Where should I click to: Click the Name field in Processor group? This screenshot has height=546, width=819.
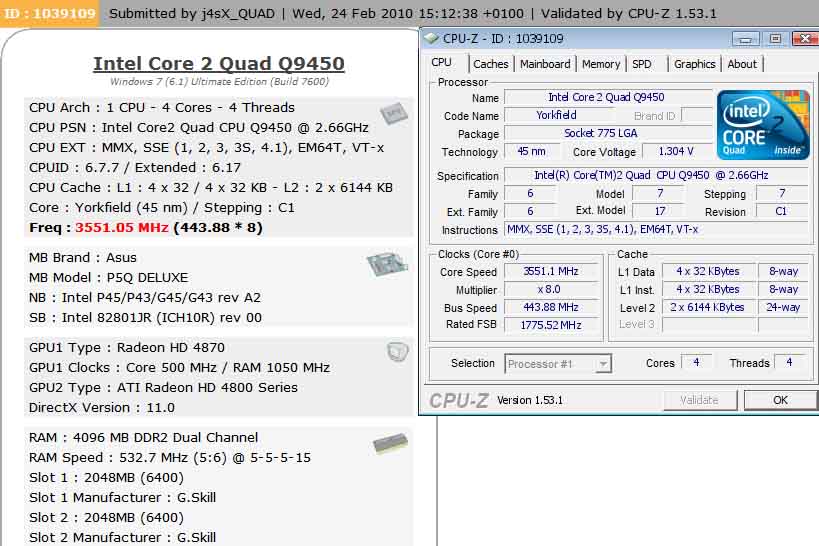coord(609,97)
